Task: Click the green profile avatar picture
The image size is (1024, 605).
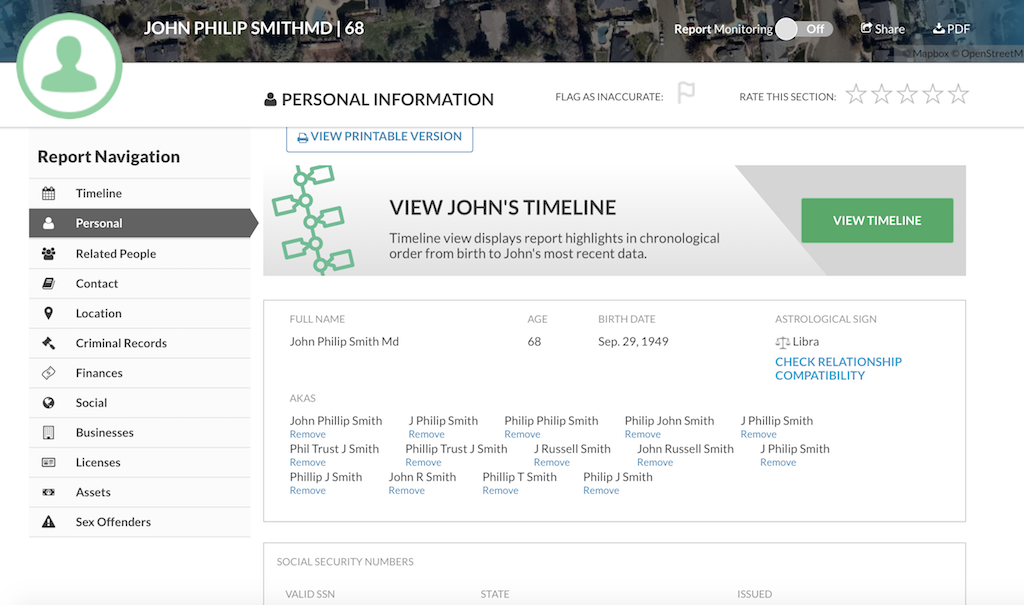Action: (x=69, y=66)
